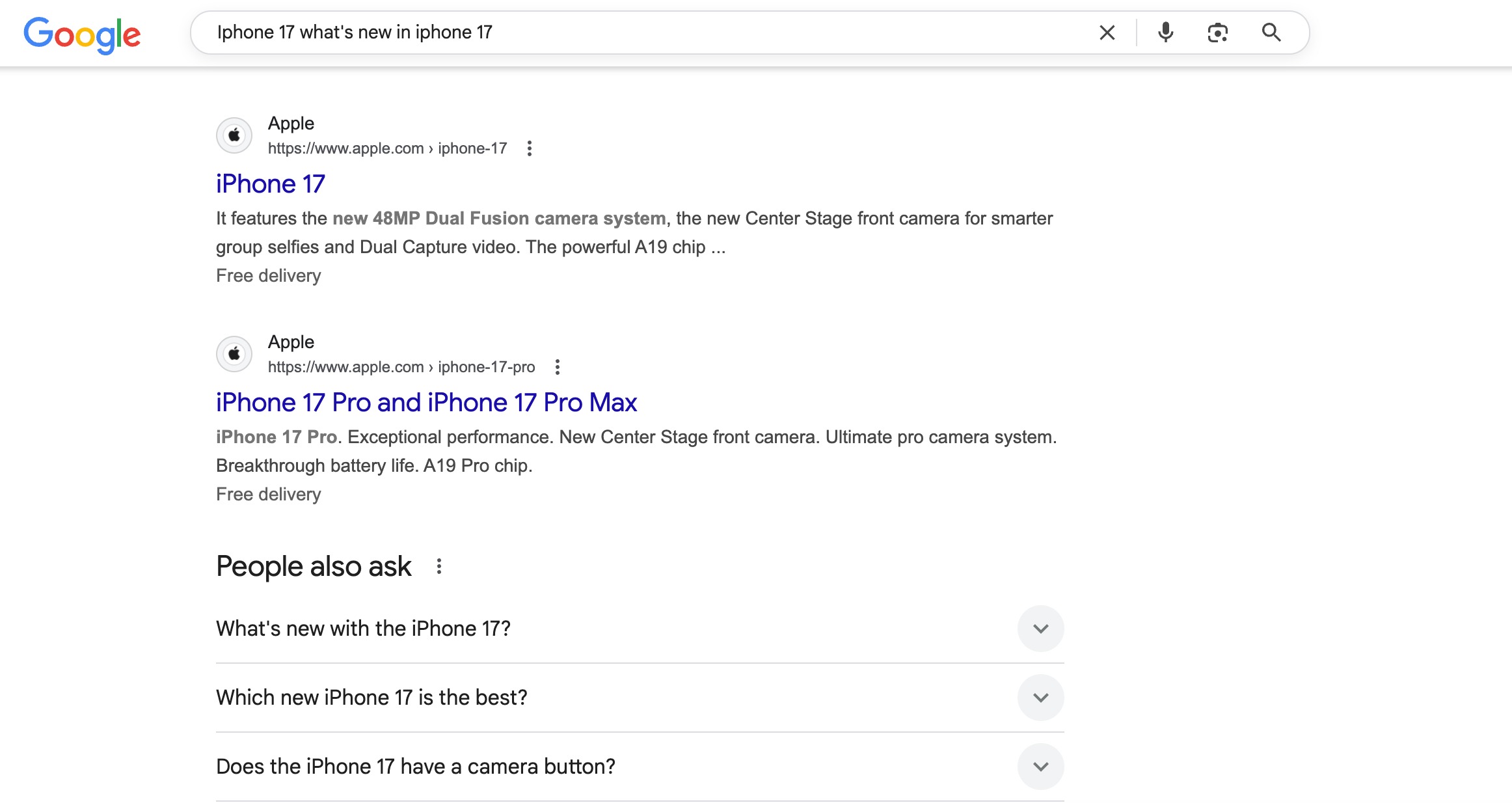
Task: Click the apple.com › iphone-17-pro URL
Action: [x=401, y=367]
